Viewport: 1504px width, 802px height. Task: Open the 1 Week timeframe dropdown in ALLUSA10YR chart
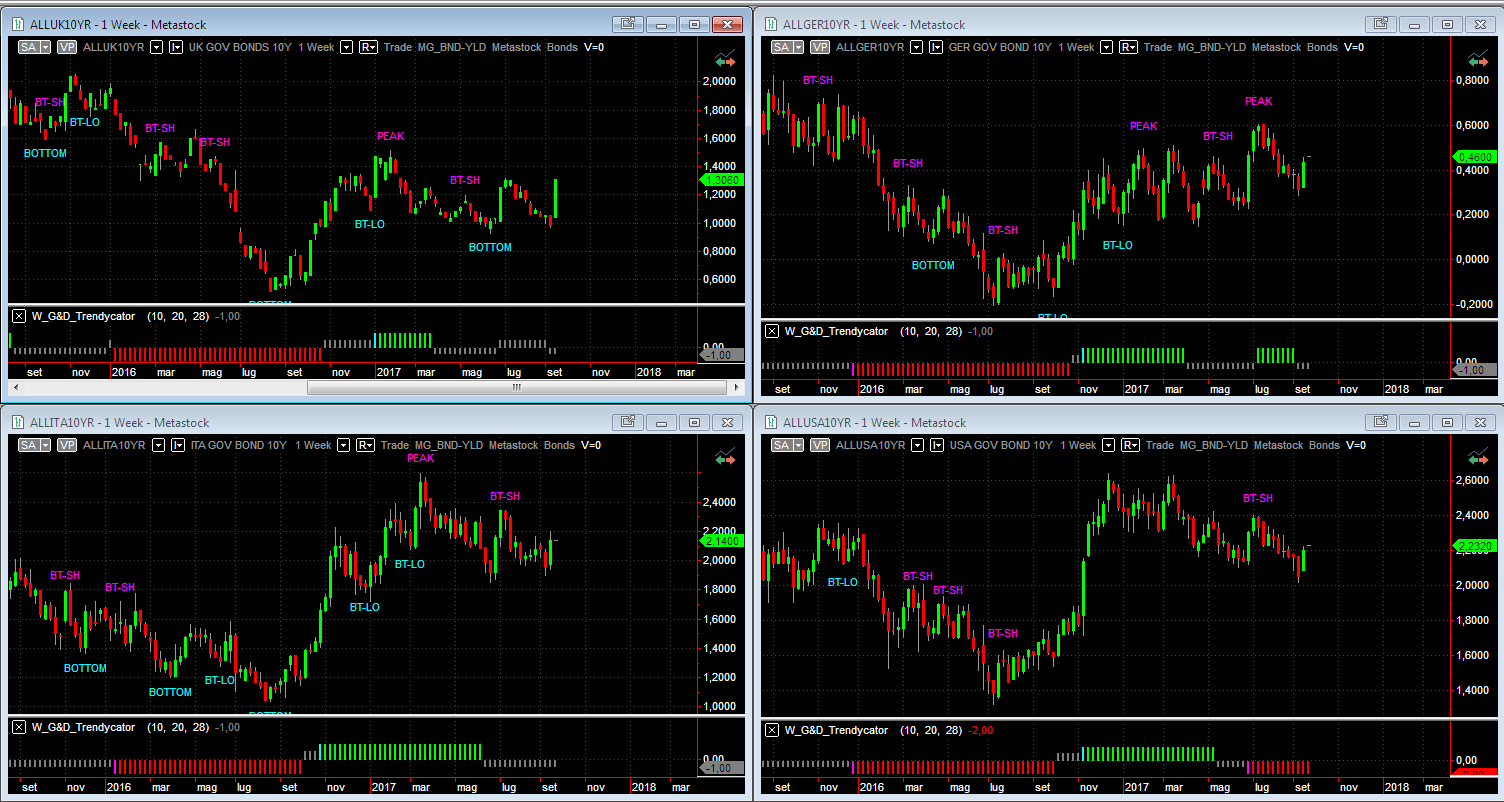pyautogui.click(x=1108, y=445)
